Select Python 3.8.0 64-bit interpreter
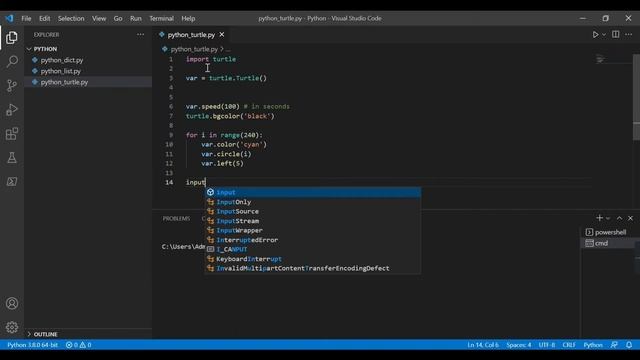Viewport: 640px width, 360px height. pos(32,345)
